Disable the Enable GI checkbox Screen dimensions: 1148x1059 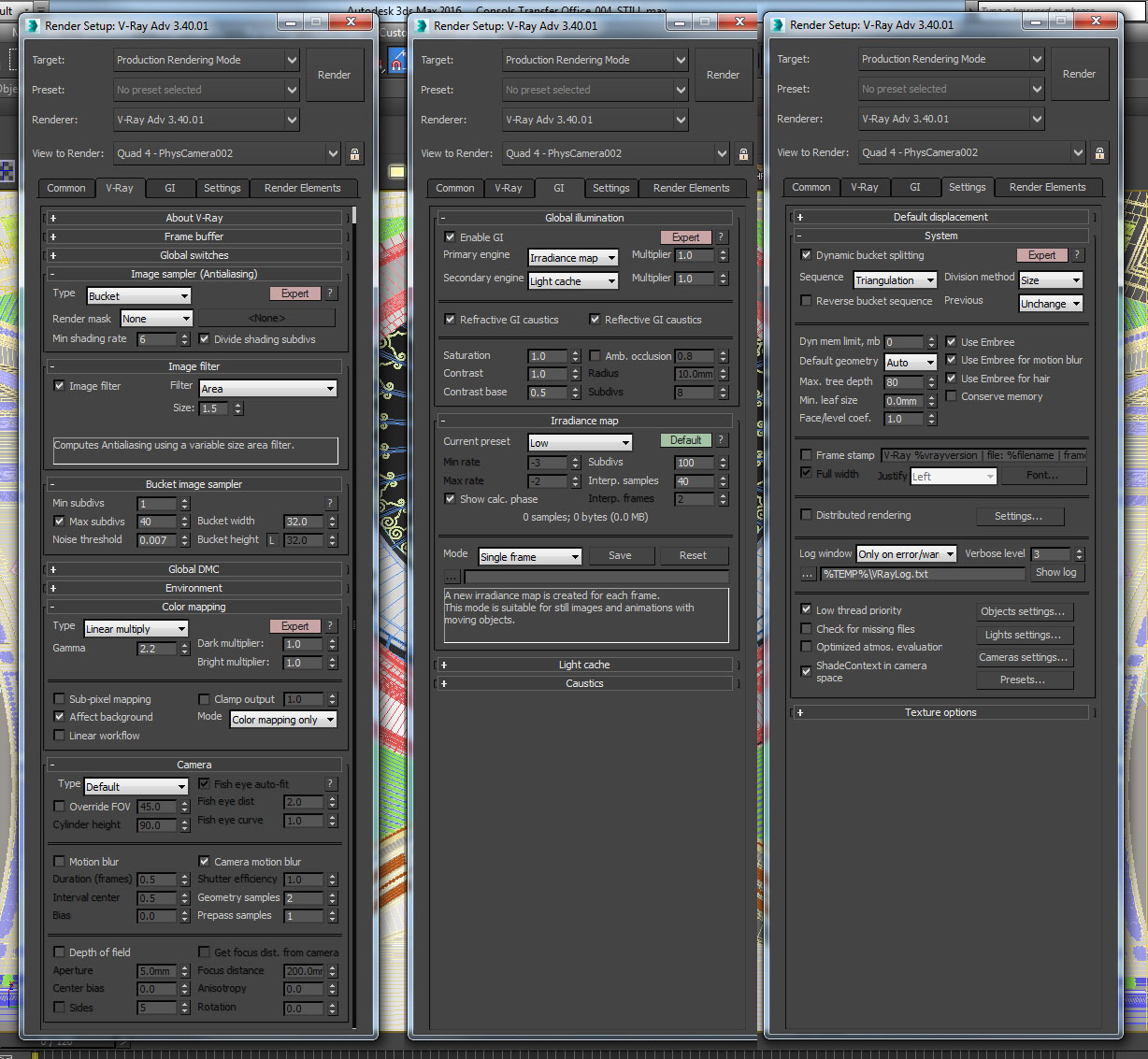pos(451,237)
